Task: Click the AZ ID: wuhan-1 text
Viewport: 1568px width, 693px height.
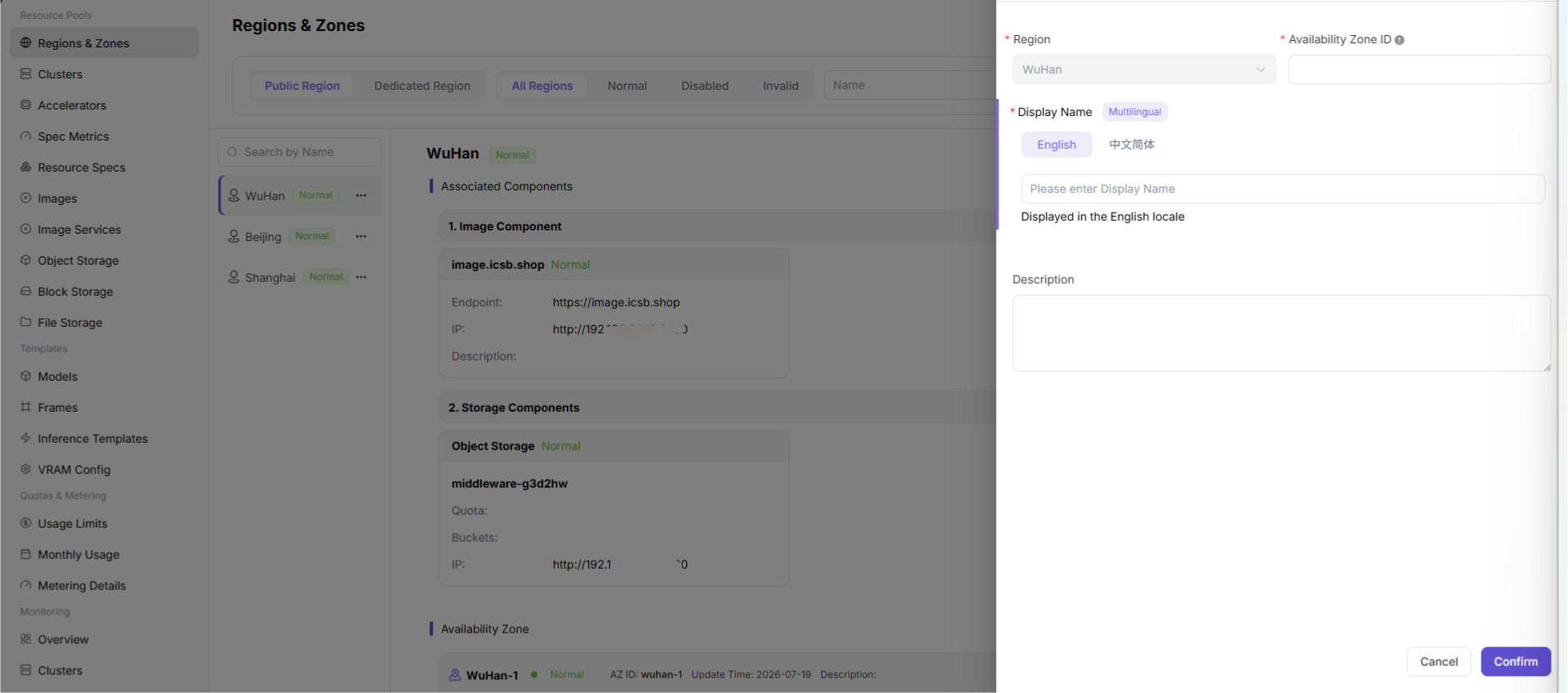Action: (646, 675)
